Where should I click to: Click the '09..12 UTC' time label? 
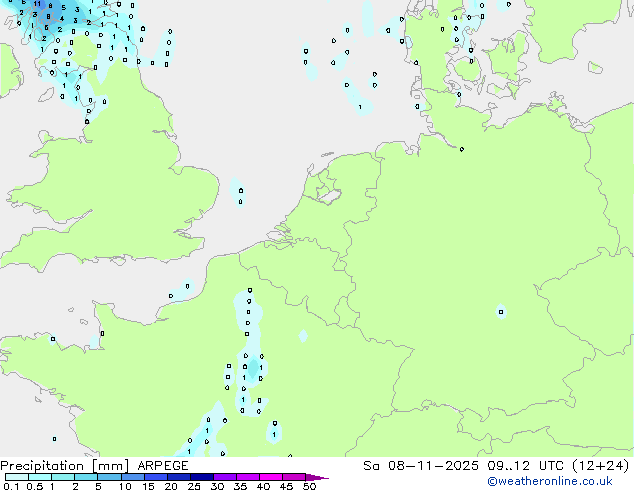[x=526, y=466]
